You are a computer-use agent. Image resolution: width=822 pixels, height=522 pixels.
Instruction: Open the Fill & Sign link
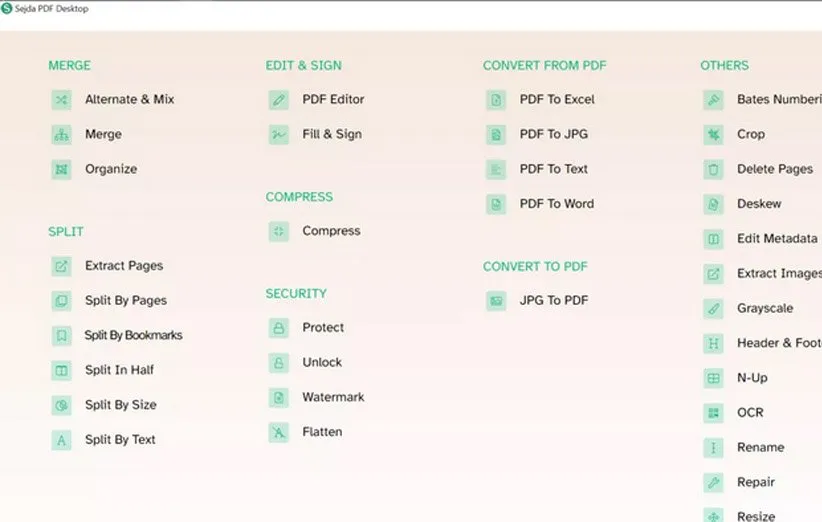point(331,135)
